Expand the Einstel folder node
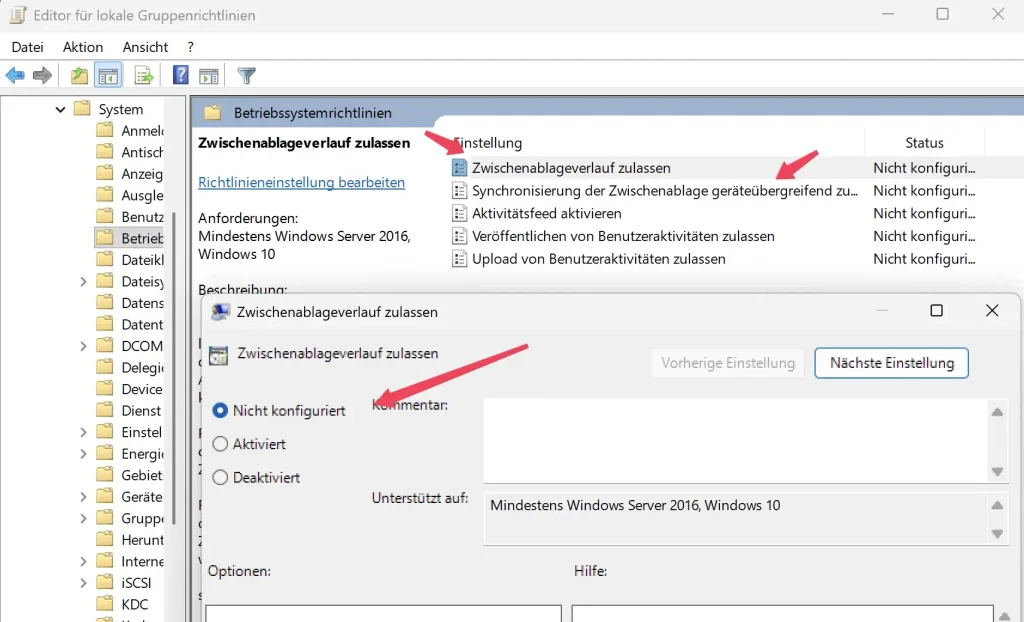Screen dimensions: 1024x622 click(83, 433)
